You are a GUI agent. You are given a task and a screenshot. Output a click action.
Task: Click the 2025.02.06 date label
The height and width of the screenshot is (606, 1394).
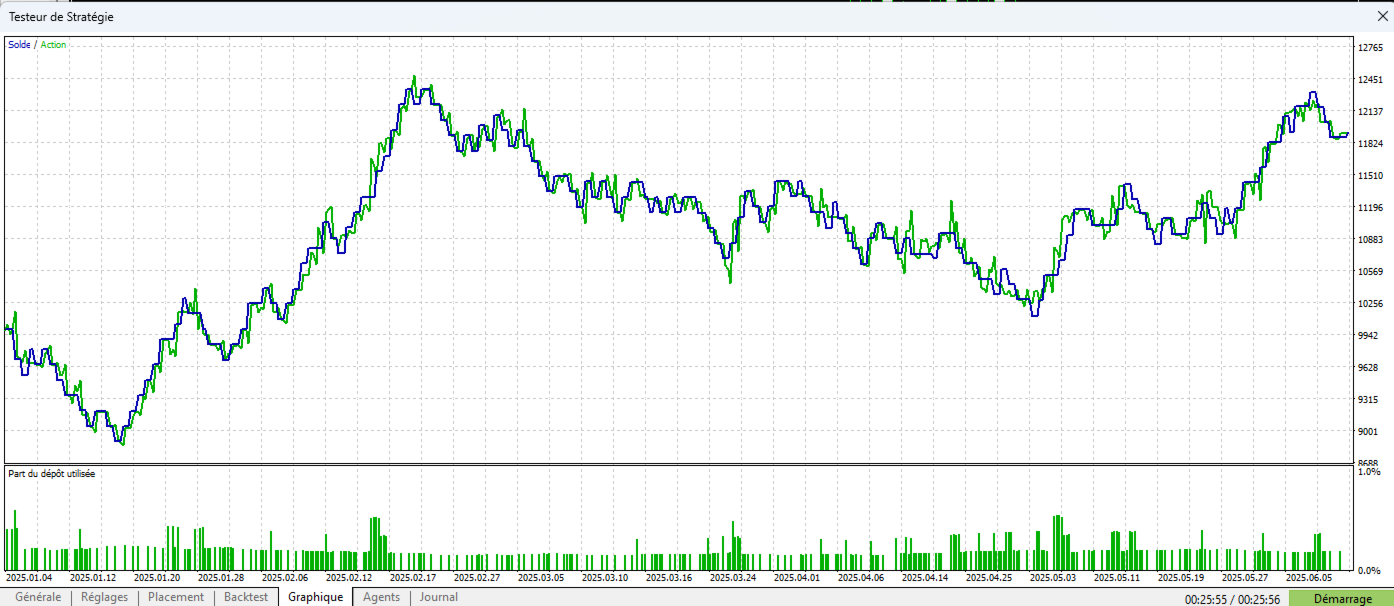pos(285,577)
